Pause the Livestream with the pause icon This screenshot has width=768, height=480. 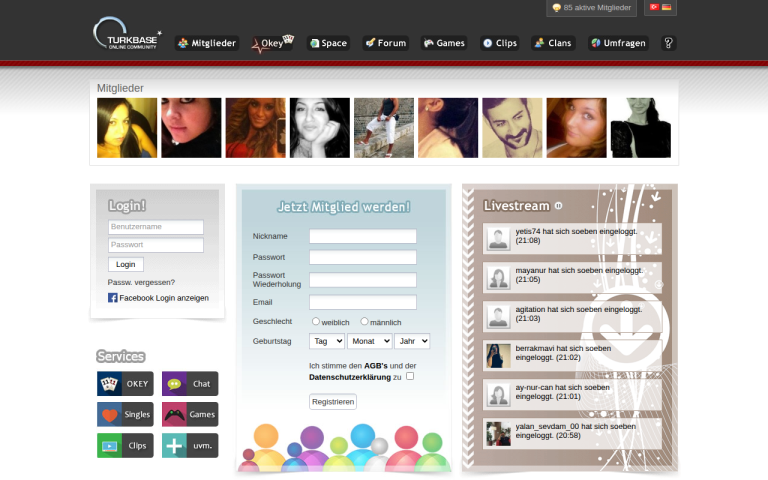[x=558, y=206]
